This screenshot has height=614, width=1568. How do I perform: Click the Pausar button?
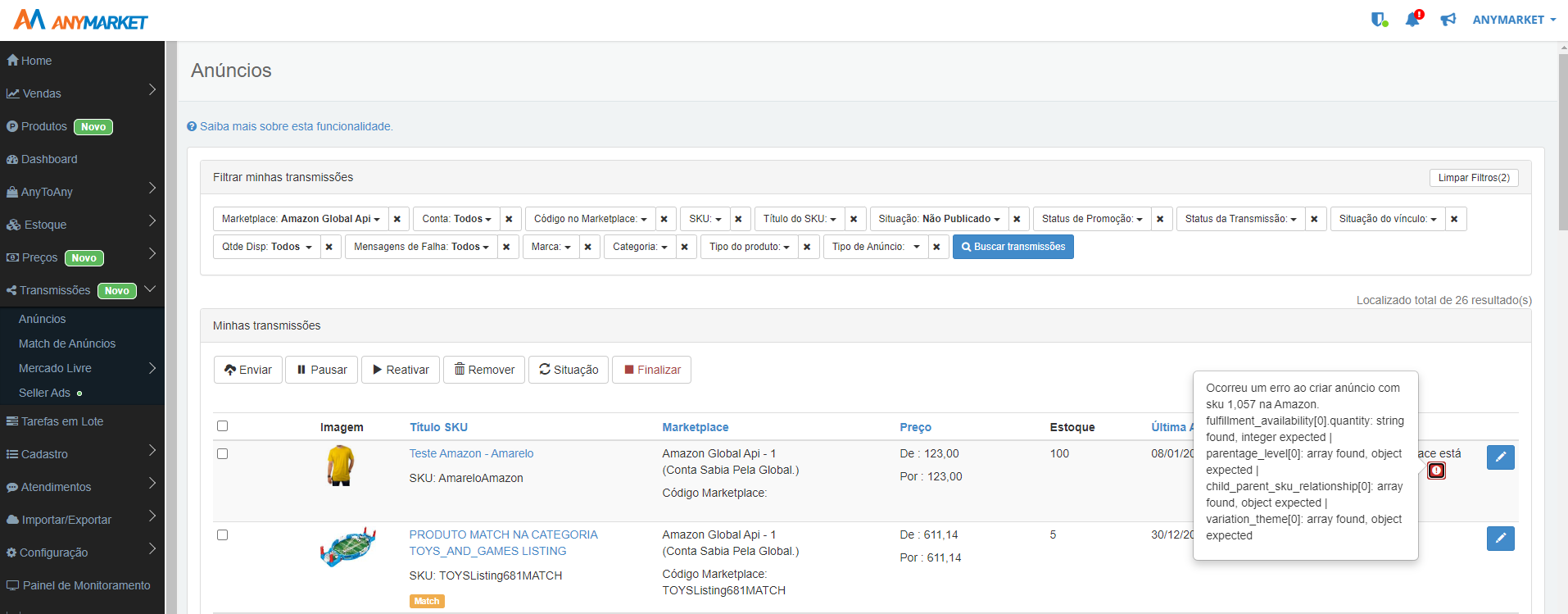(321, 370)
